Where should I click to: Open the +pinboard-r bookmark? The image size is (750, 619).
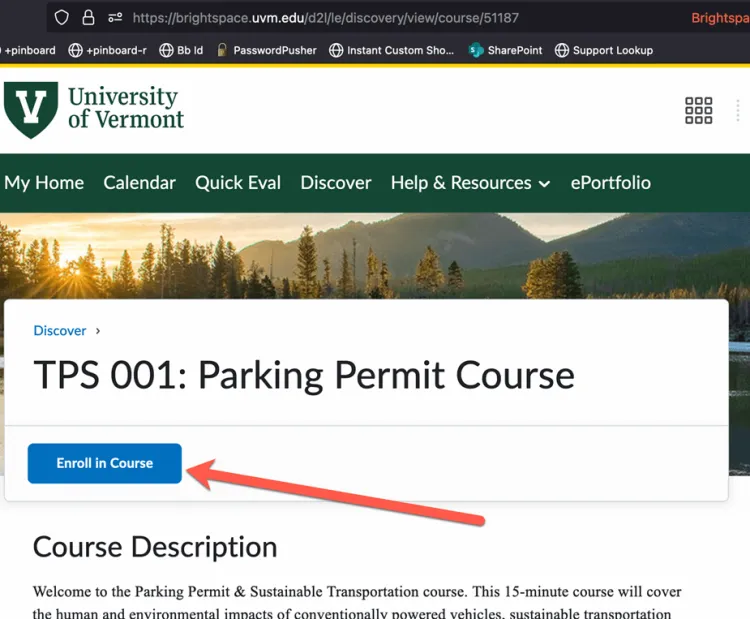pyautogui.click(x=107, y=50)
